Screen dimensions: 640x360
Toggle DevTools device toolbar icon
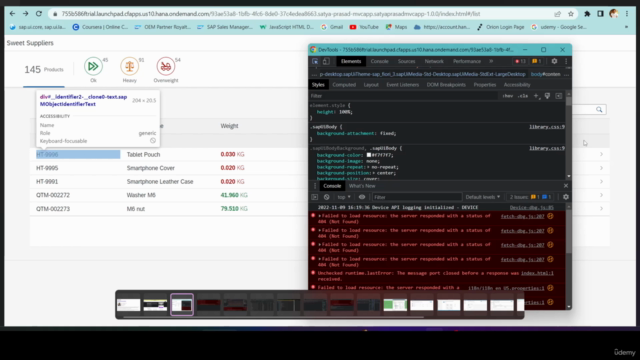(x=326, y=61)
